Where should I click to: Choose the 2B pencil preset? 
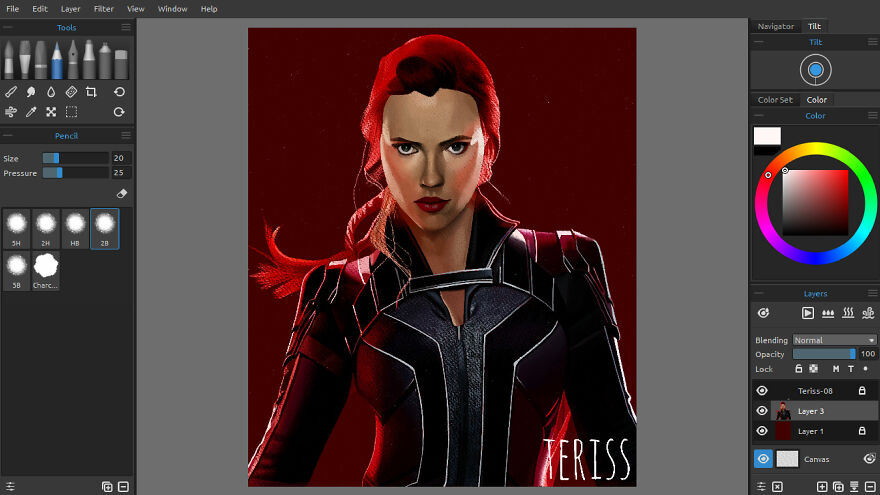click(104, 228)
